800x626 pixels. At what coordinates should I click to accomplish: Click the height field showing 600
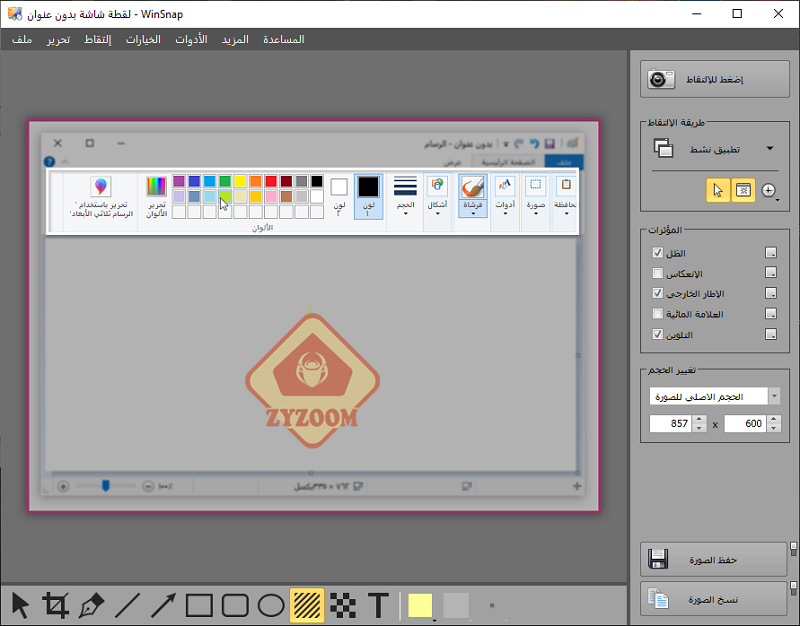pos(745,423)
